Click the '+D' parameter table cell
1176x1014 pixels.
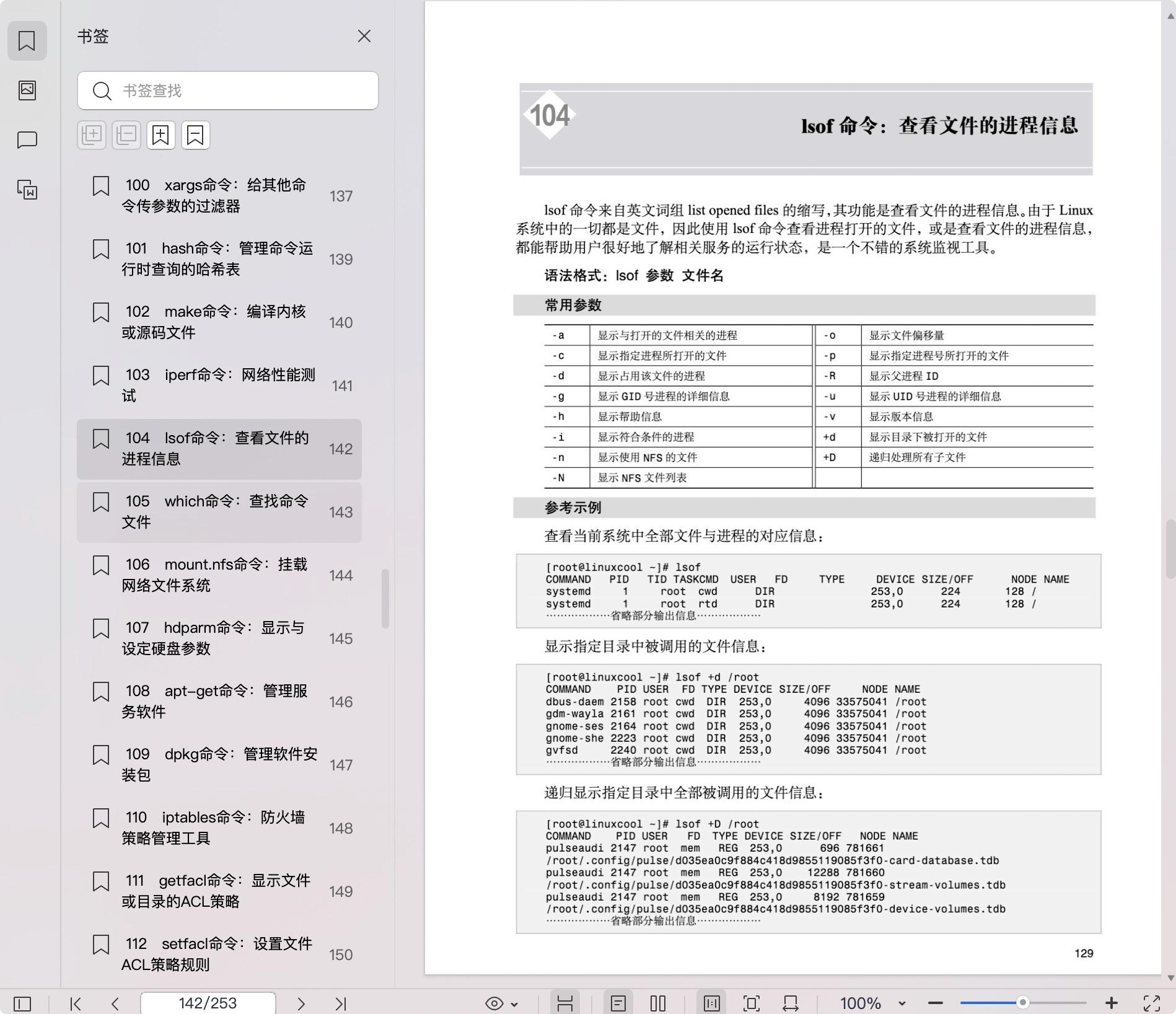pyautogui.click(x=838, y=457)
